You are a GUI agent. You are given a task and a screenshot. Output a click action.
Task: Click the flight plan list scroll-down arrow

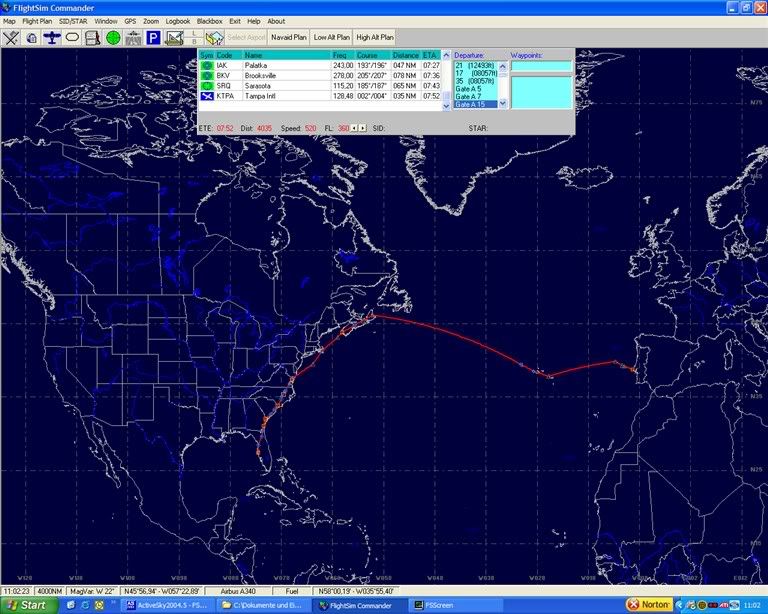pos(446,106)
